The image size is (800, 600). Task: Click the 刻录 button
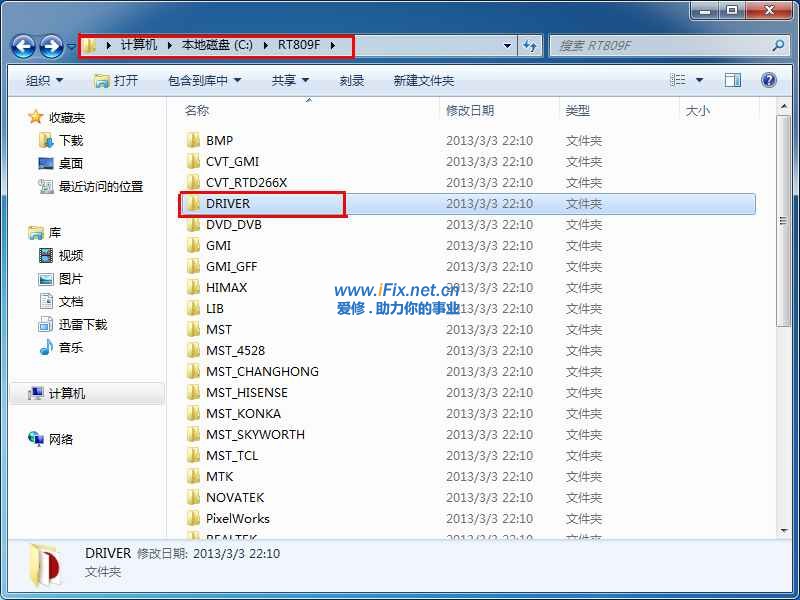[351, 80]
